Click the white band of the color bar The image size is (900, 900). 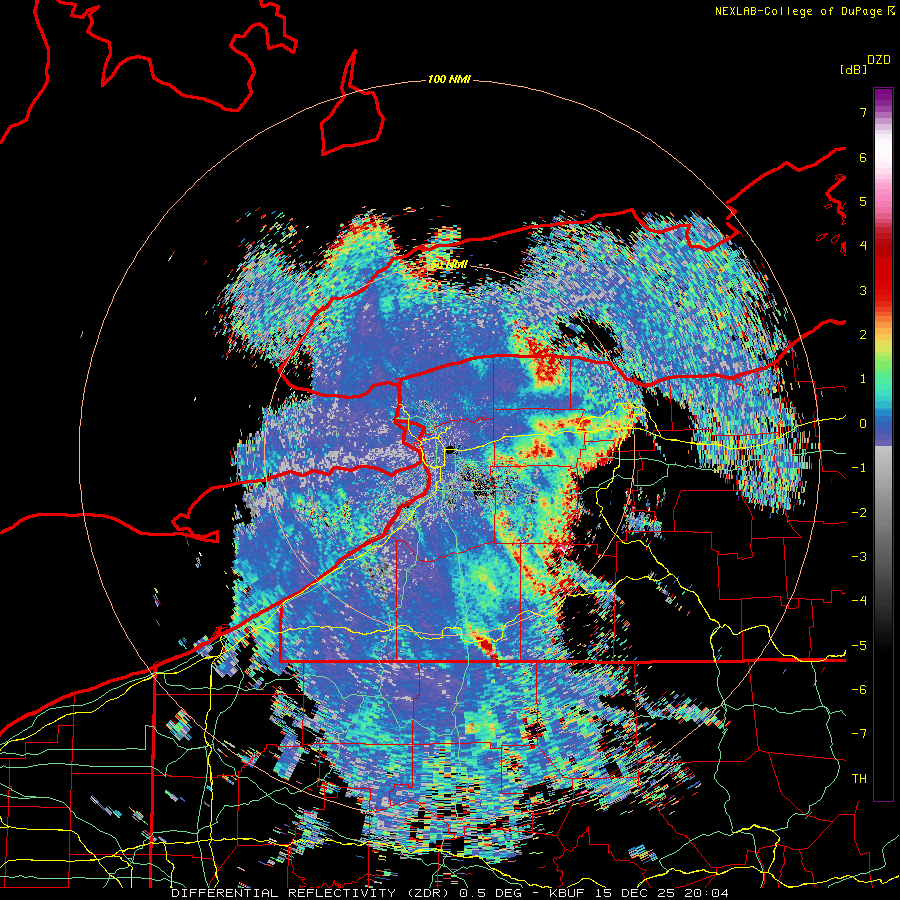coord(883,152)
